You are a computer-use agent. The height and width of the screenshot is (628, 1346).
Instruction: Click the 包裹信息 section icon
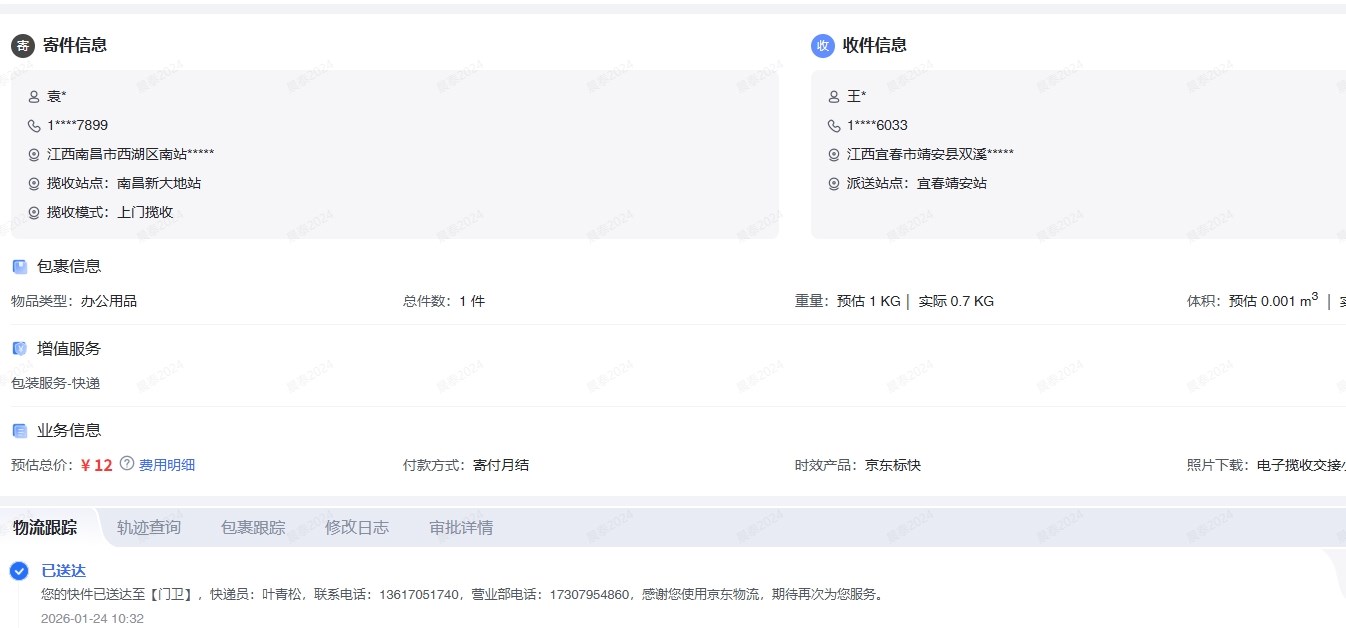(x=19, y=267)
